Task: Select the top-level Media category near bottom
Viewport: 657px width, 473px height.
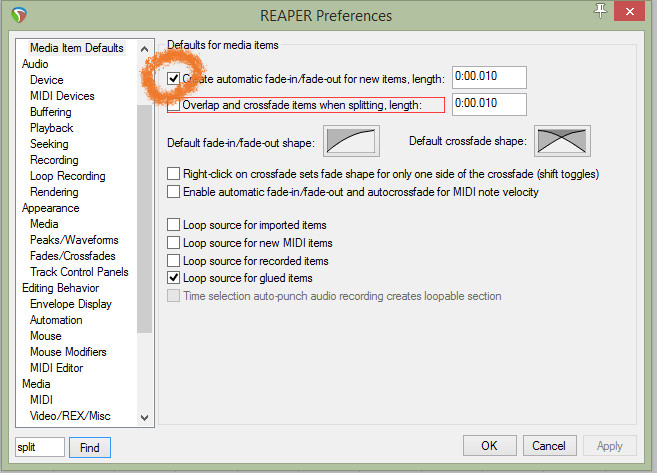Action: pos(36,383)
